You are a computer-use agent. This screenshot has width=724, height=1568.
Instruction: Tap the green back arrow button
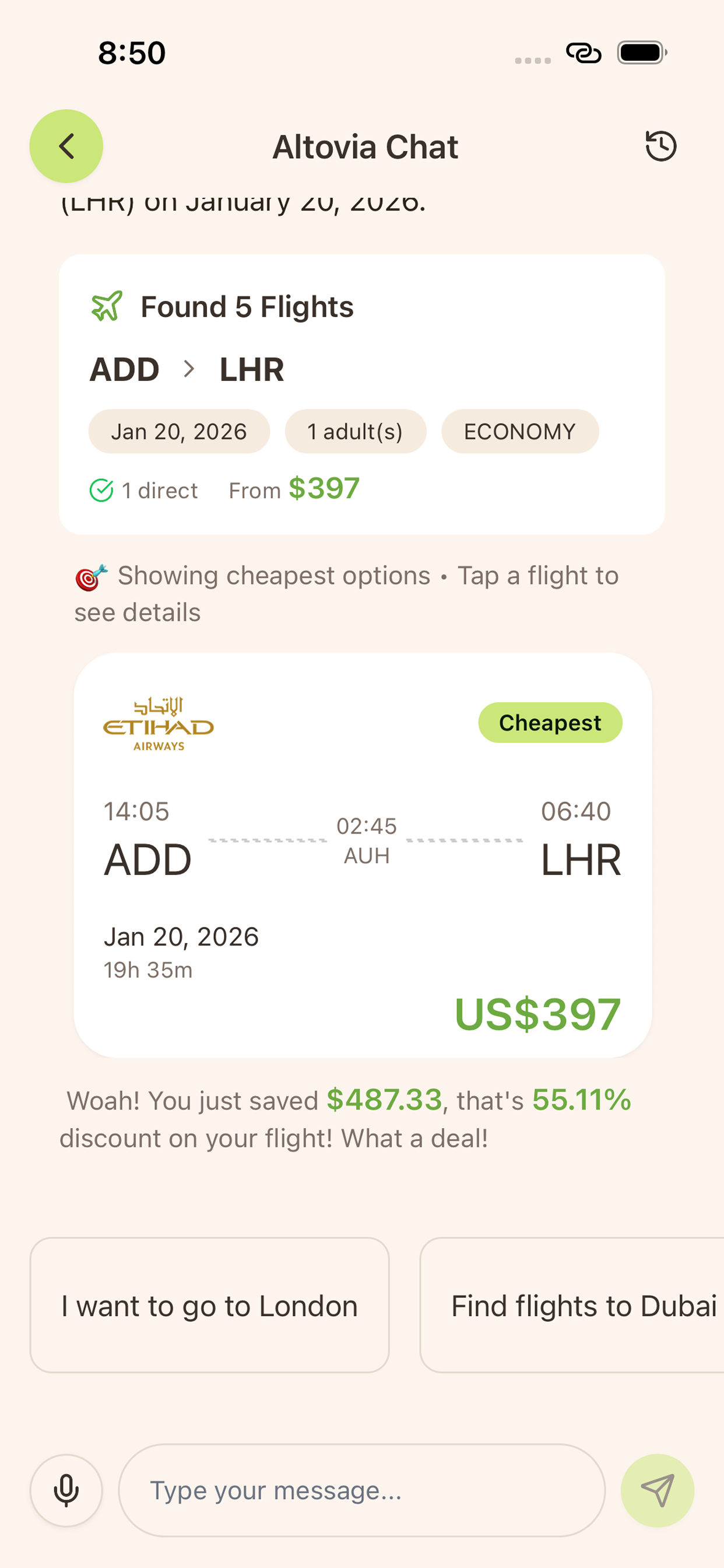coord(66,146)
